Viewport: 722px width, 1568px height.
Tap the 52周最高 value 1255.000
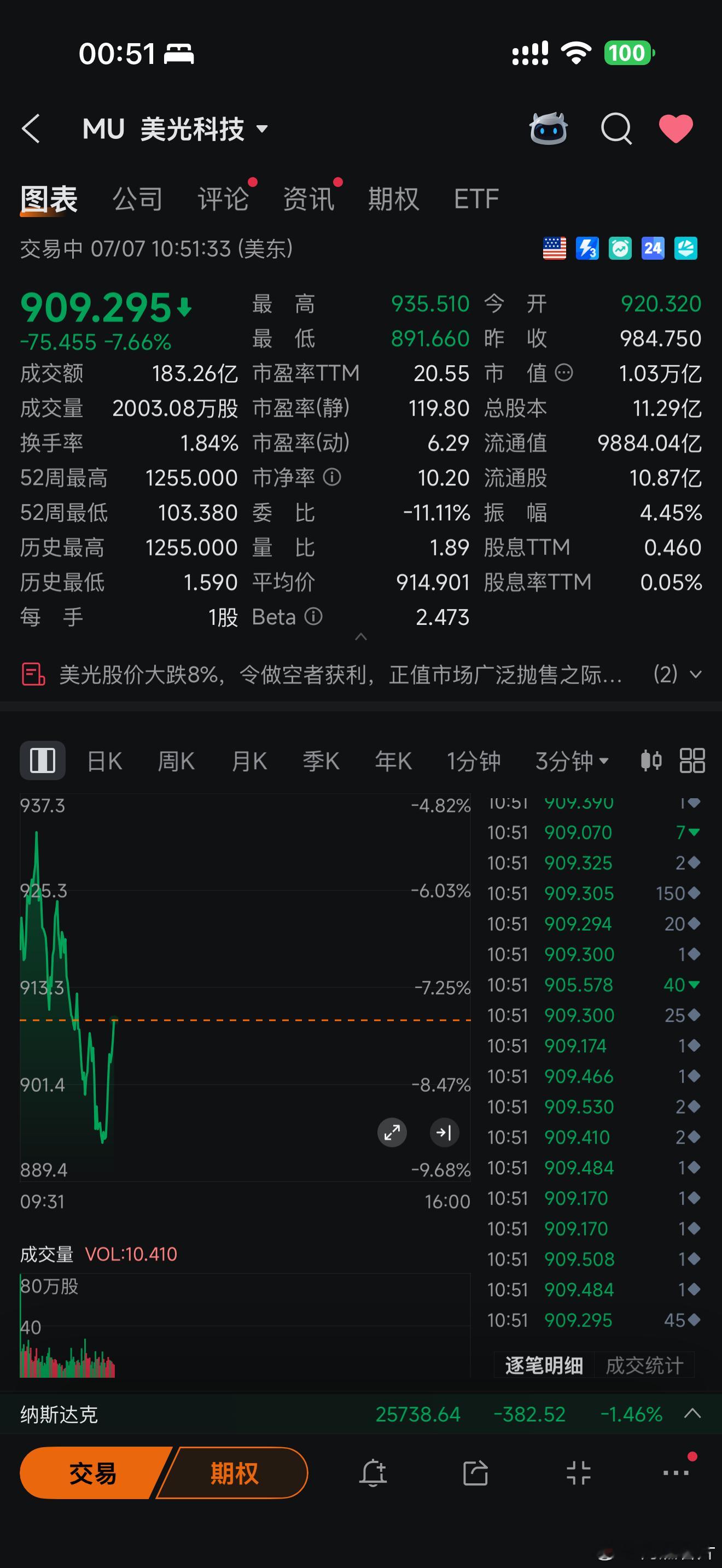pyautogui.click(x=191, y=478)
